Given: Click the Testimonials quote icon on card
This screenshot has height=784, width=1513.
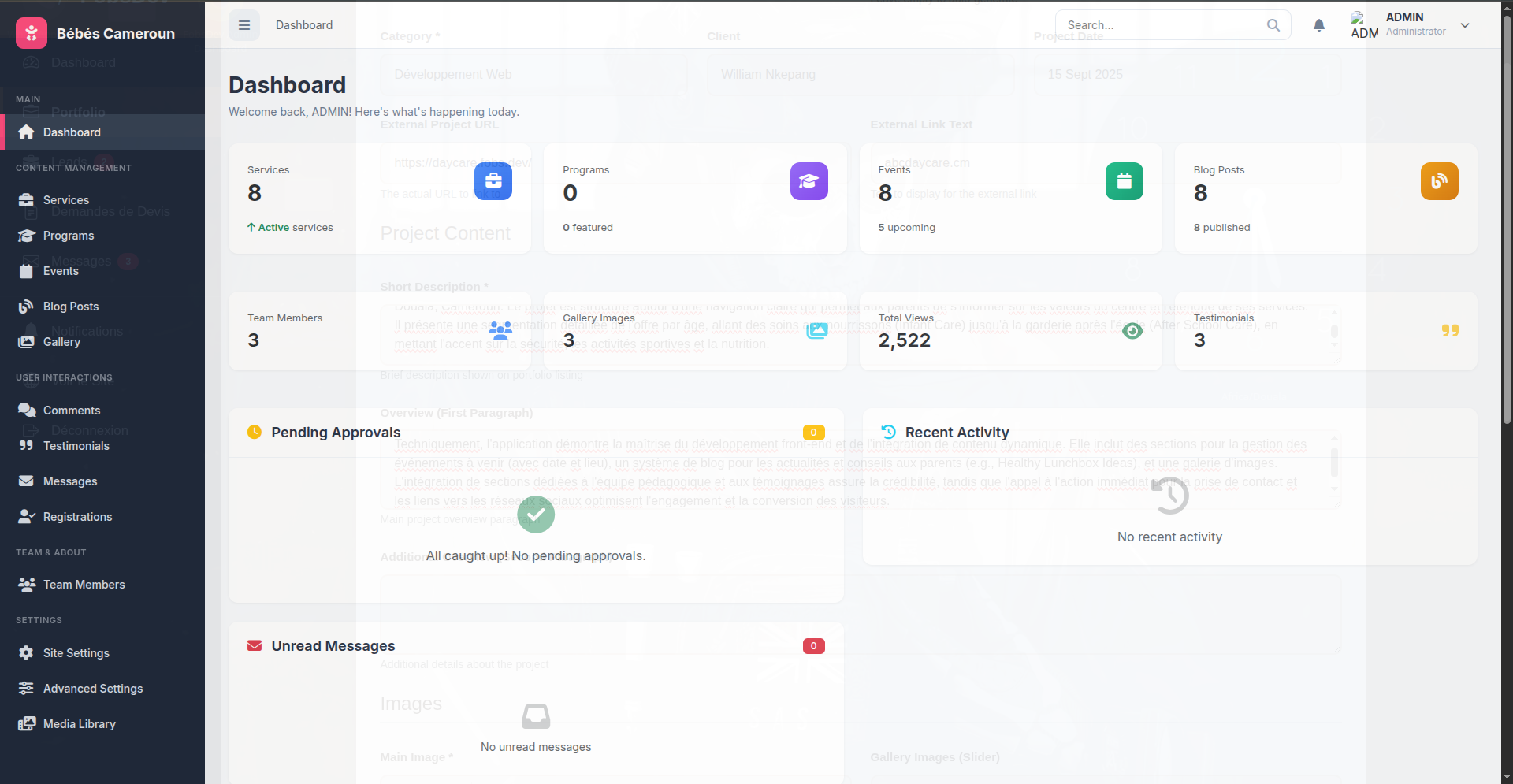Looking at the screenshot, I should pyautogui.click(x=1450, y=331).
